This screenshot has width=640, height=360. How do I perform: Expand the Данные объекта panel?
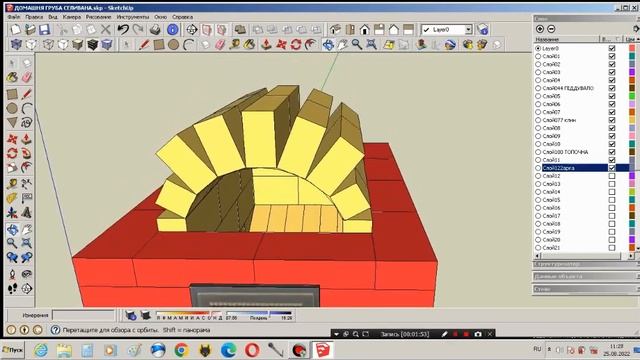(x=586, y=276)
